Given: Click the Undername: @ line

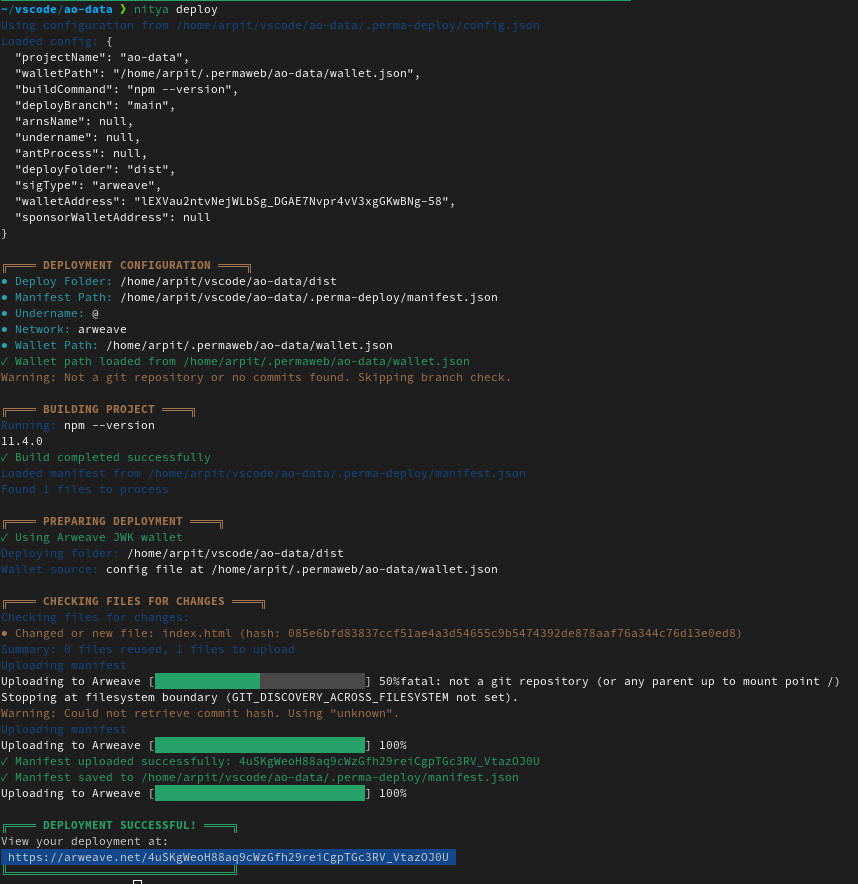Looking at the screenshot, I should click(x=50, y=313).
